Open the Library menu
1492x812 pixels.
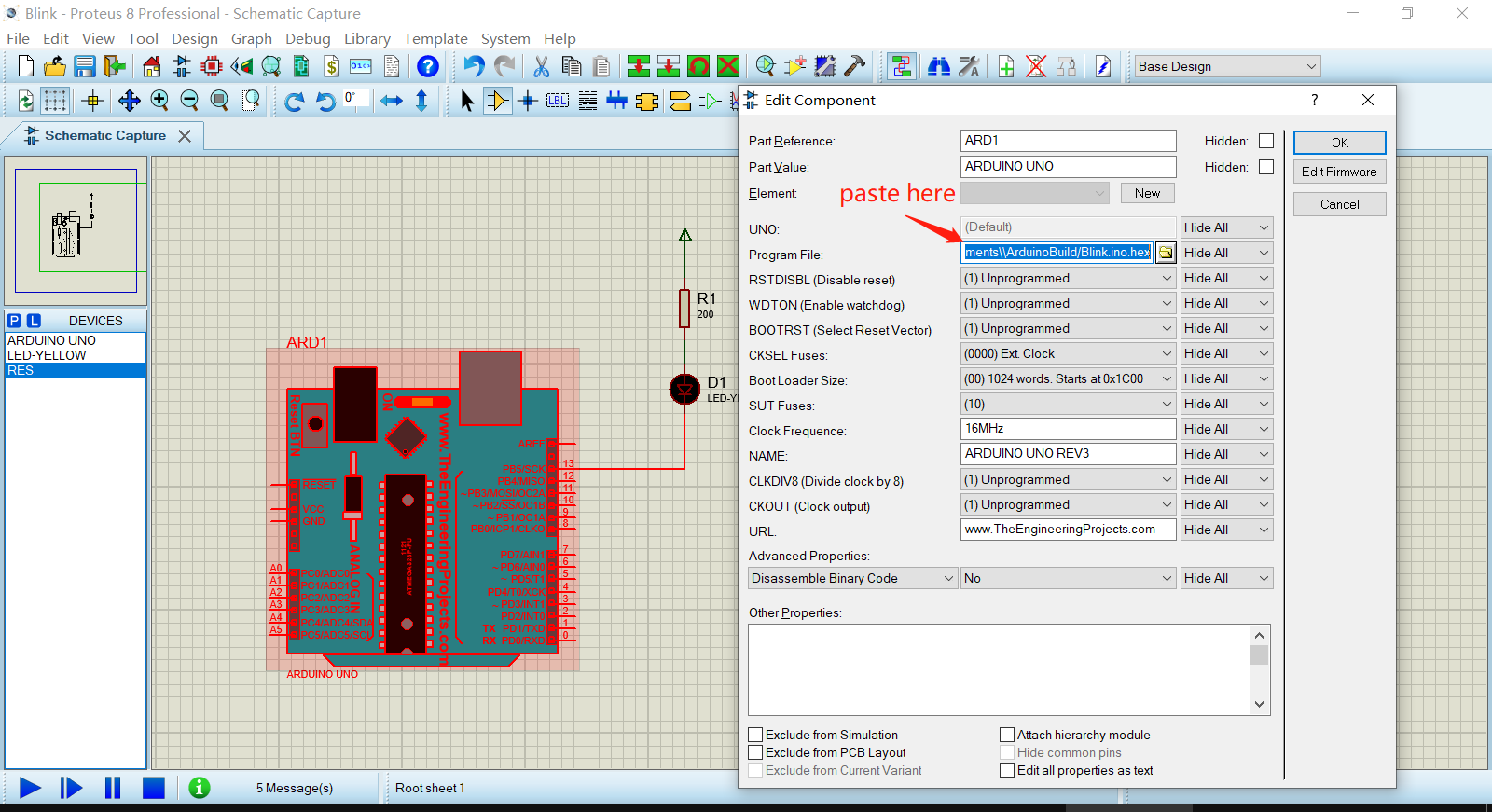(x=366, y=38)
